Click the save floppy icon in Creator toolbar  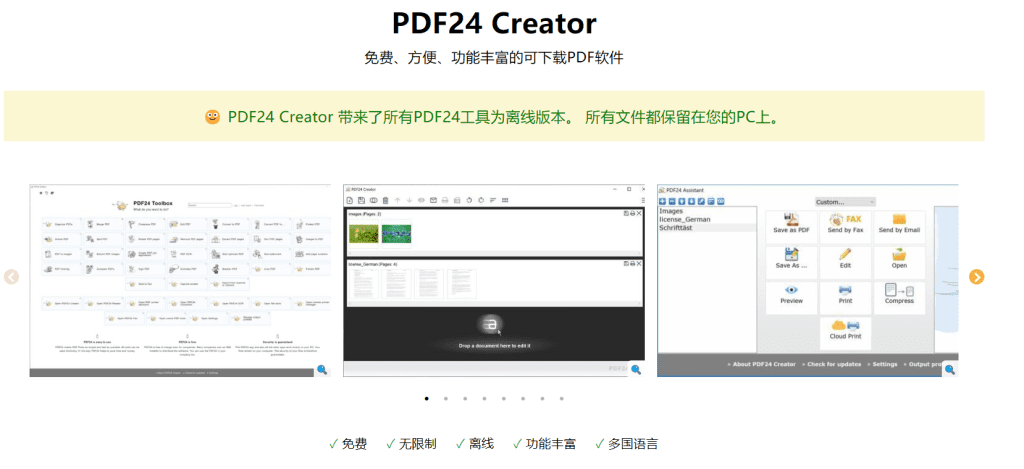pos(361,200)
